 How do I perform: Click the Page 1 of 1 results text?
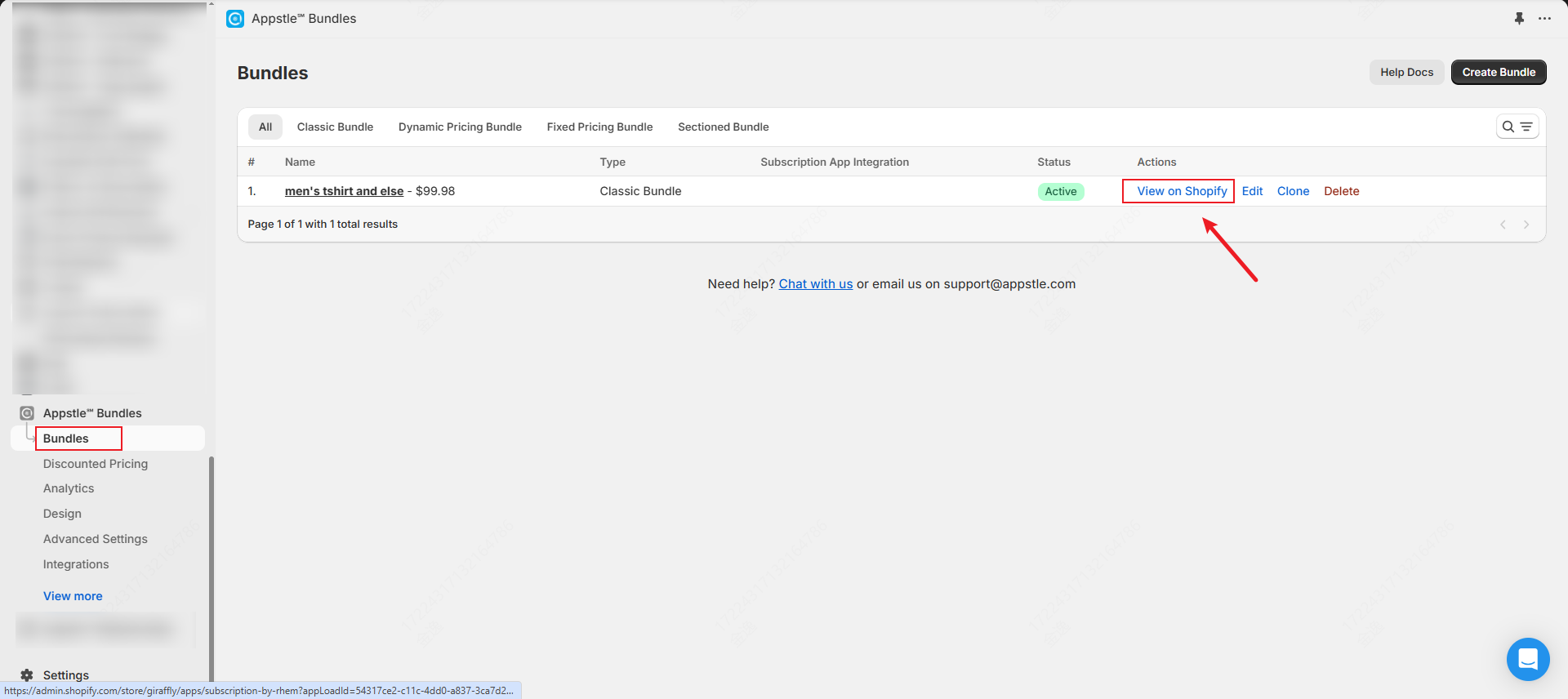click(323, 224)
